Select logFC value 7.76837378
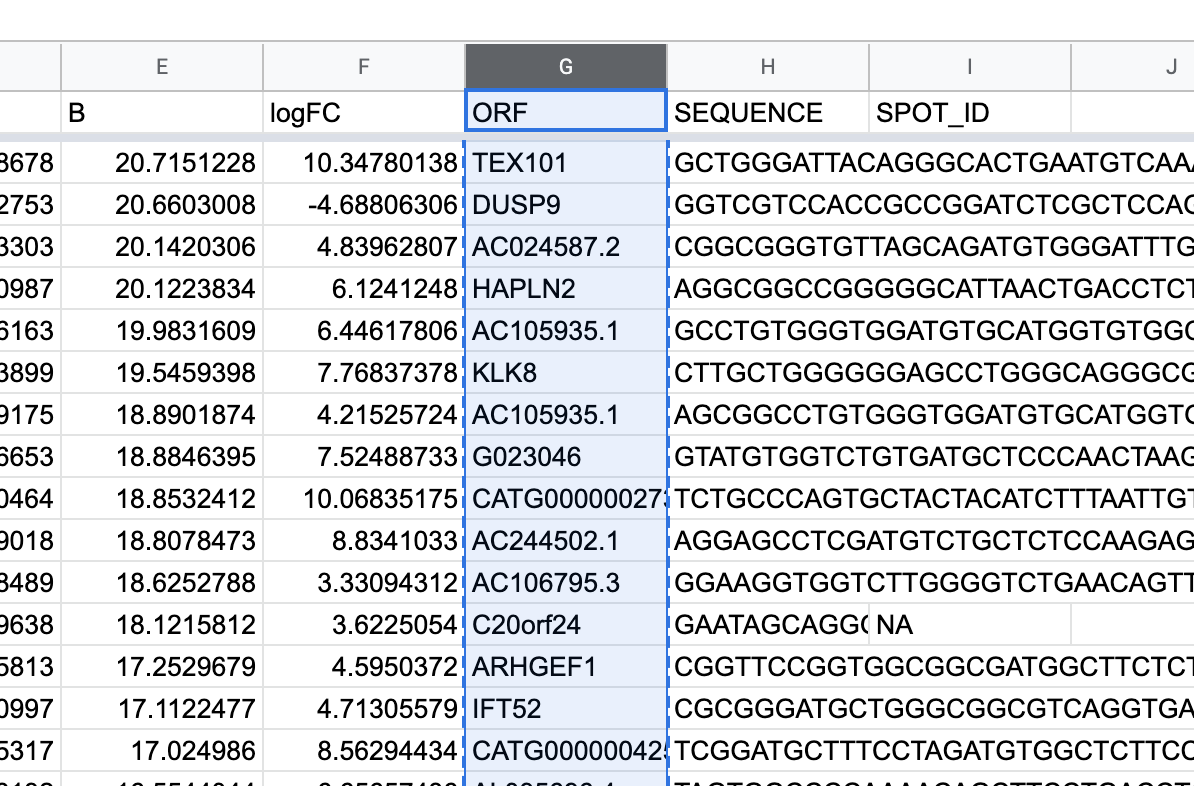The width and height of the screenshot is (1194, 786). pyautogui.click(x=364, y=372)
